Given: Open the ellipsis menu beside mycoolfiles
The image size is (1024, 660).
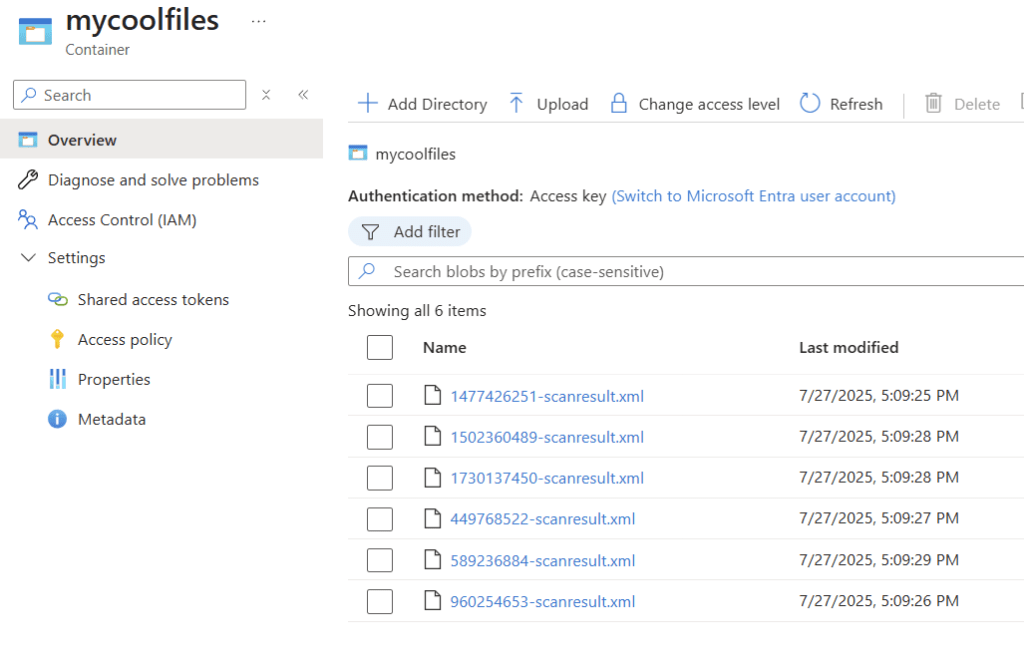Looking at the screenshot, I should coord(259,21).
